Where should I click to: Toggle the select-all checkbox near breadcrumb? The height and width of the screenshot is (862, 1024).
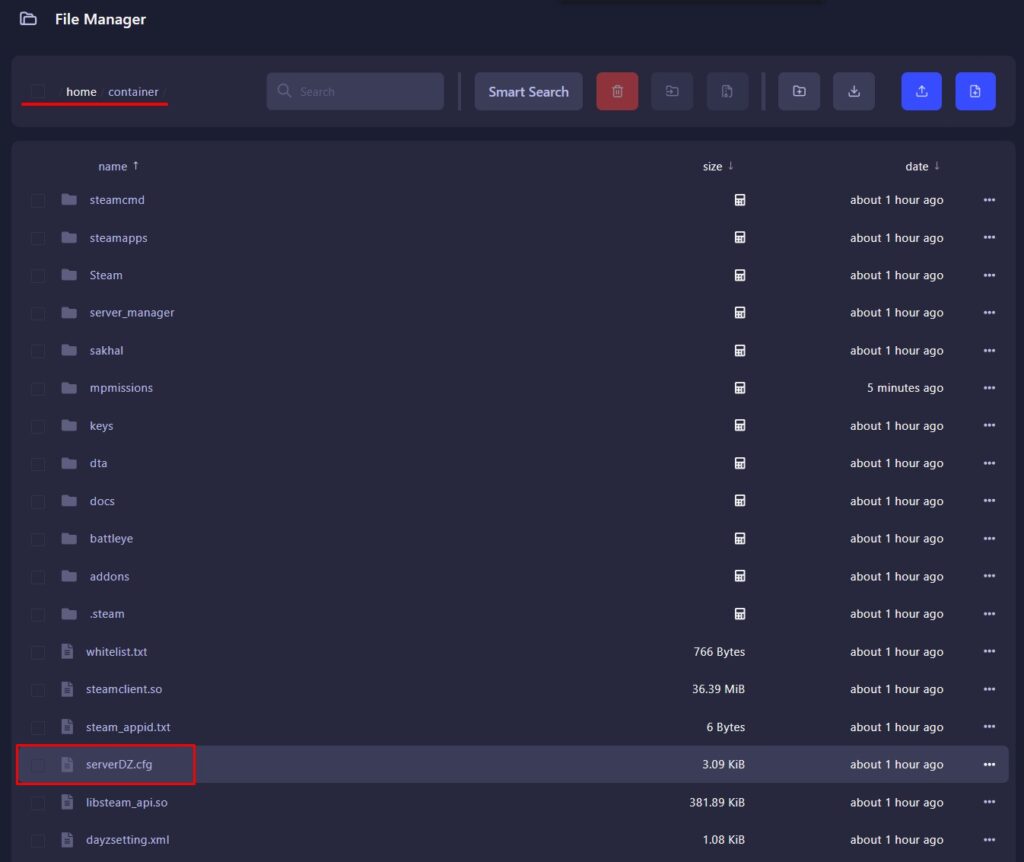(x=38, y=92)
